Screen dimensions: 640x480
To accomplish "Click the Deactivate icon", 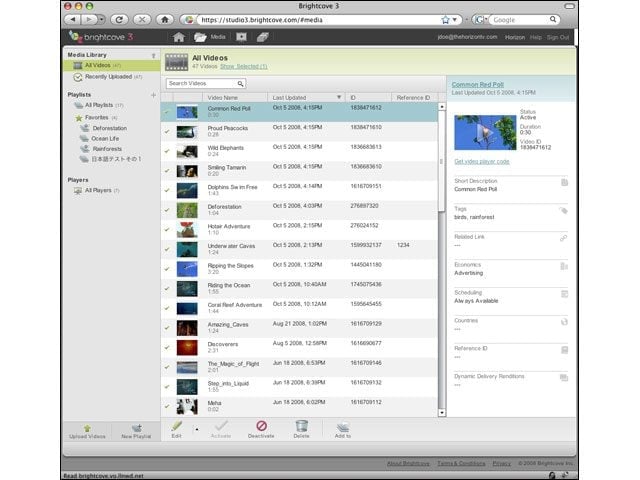I will tap(262, 426).
